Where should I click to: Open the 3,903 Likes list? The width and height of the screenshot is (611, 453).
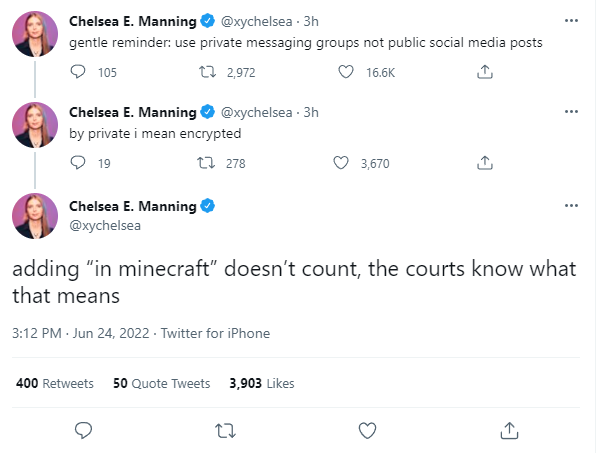pos(261,383)
